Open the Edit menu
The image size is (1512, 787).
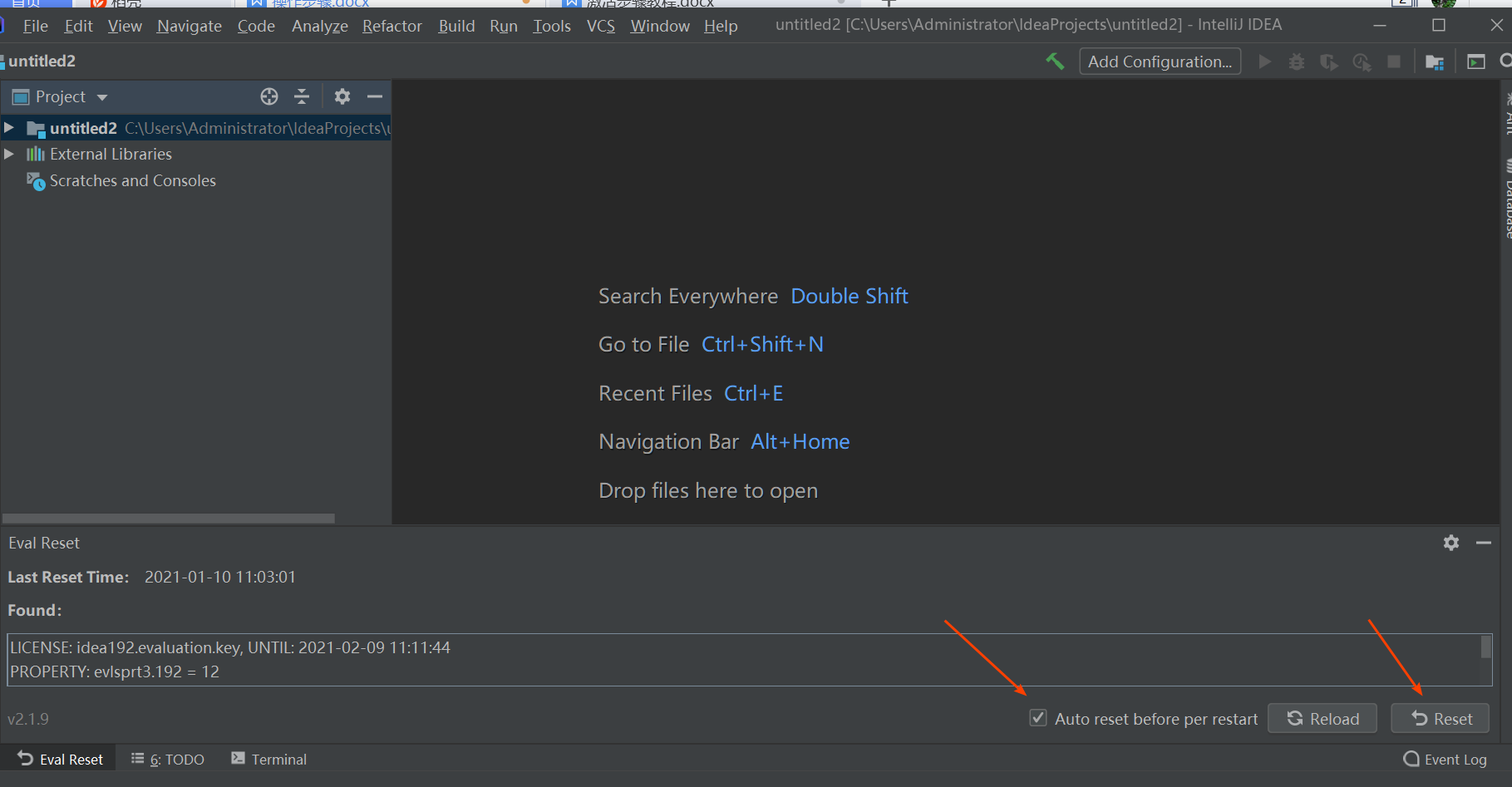(78, 26)
